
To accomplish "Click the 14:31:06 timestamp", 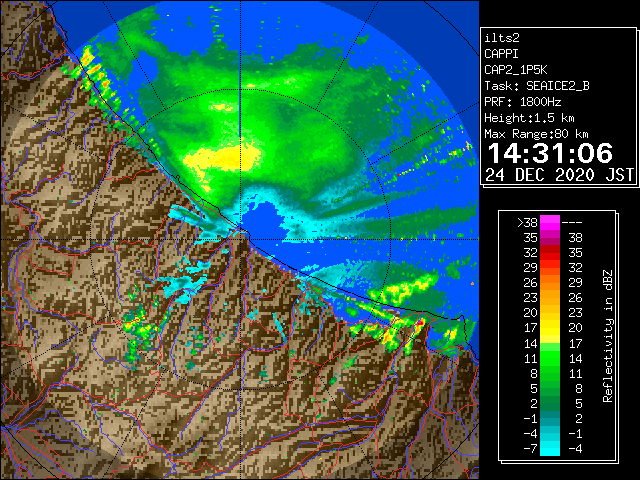I will pyautogui.click(x=550, y=153).
